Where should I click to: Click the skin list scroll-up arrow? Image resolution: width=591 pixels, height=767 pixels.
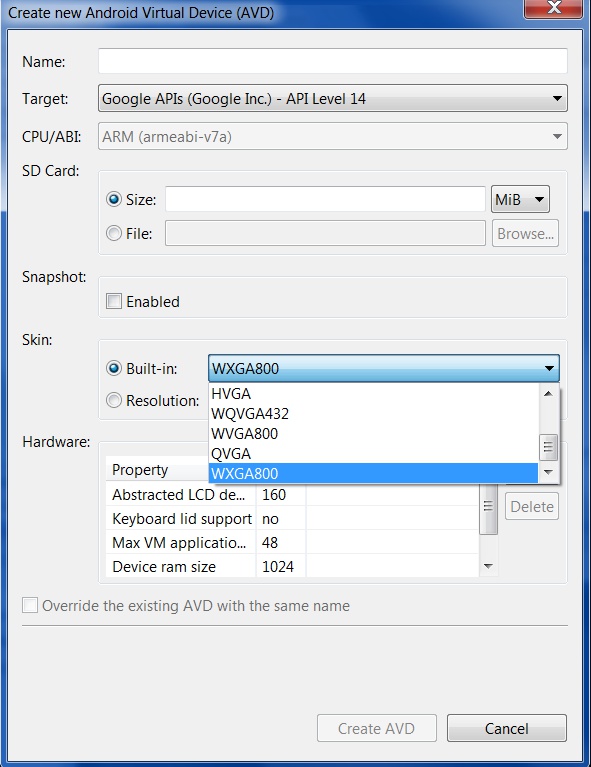point(548,394)
